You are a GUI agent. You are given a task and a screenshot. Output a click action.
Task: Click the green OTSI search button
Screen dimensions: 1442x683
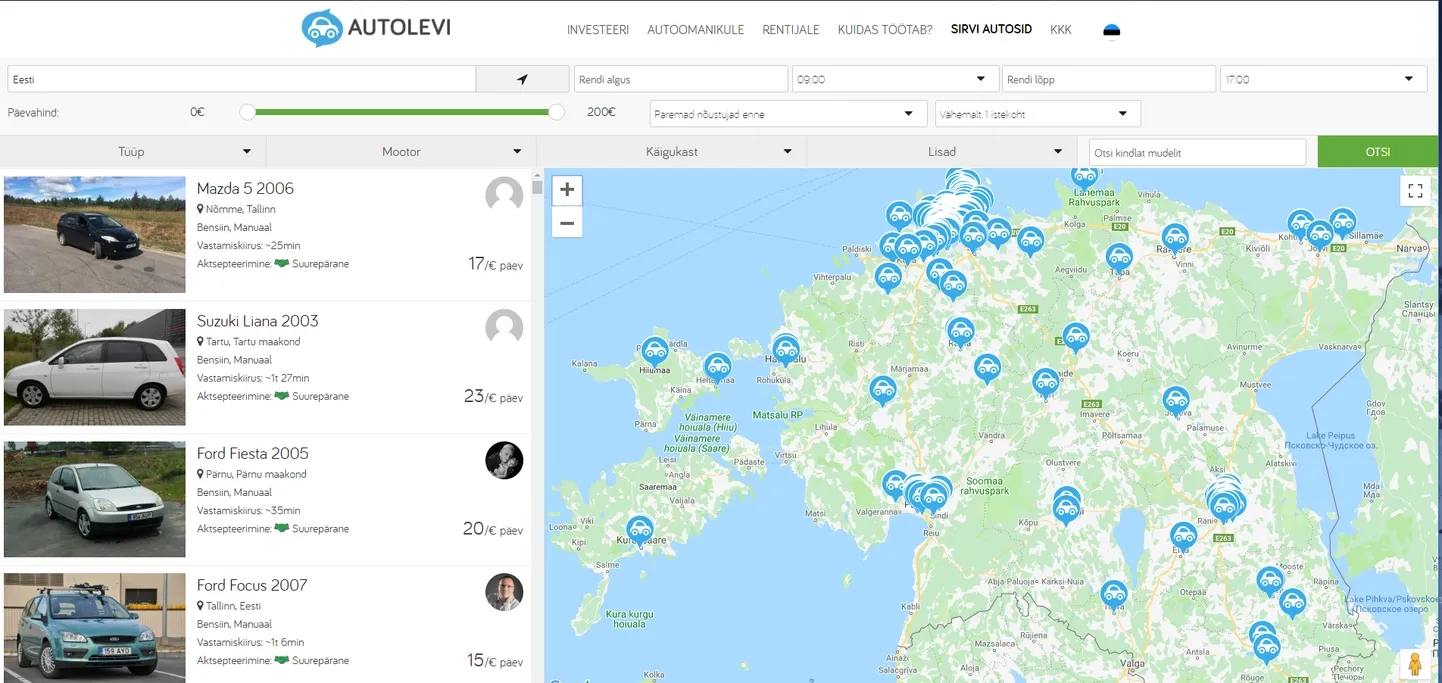click(x=1378, y=152)
